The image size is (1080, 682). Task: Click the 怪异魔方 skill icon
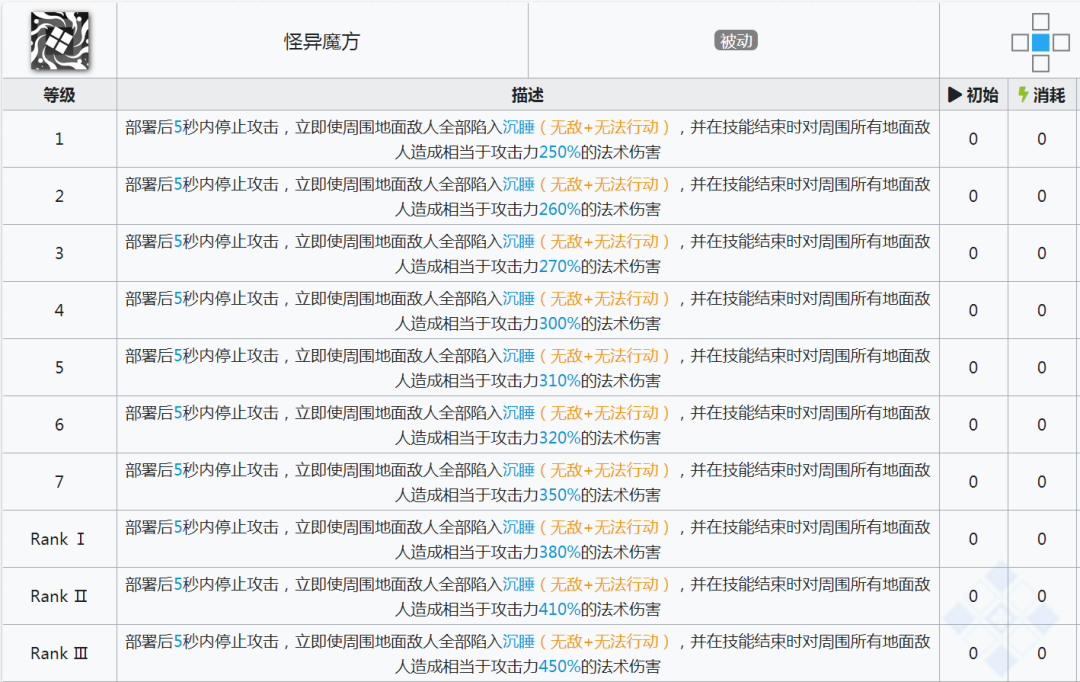[59, 41]
